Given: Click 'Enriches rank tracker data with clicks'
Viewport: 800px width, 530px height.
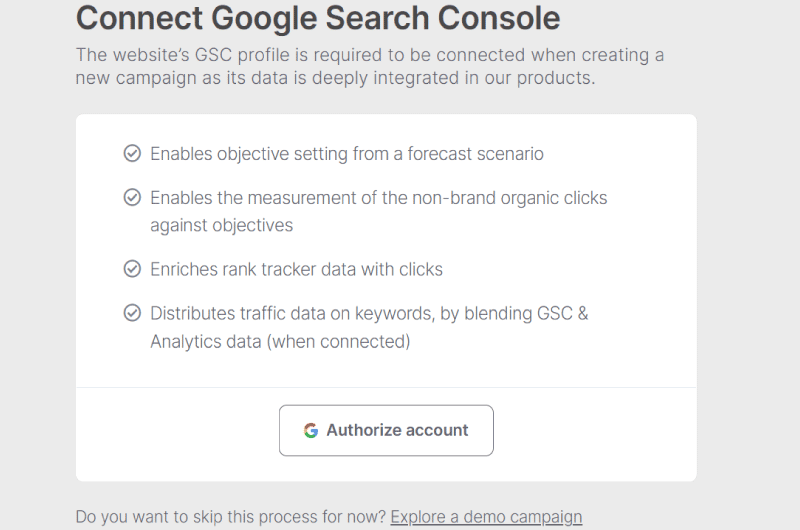Looking at the screenshot, I should 296,269.
